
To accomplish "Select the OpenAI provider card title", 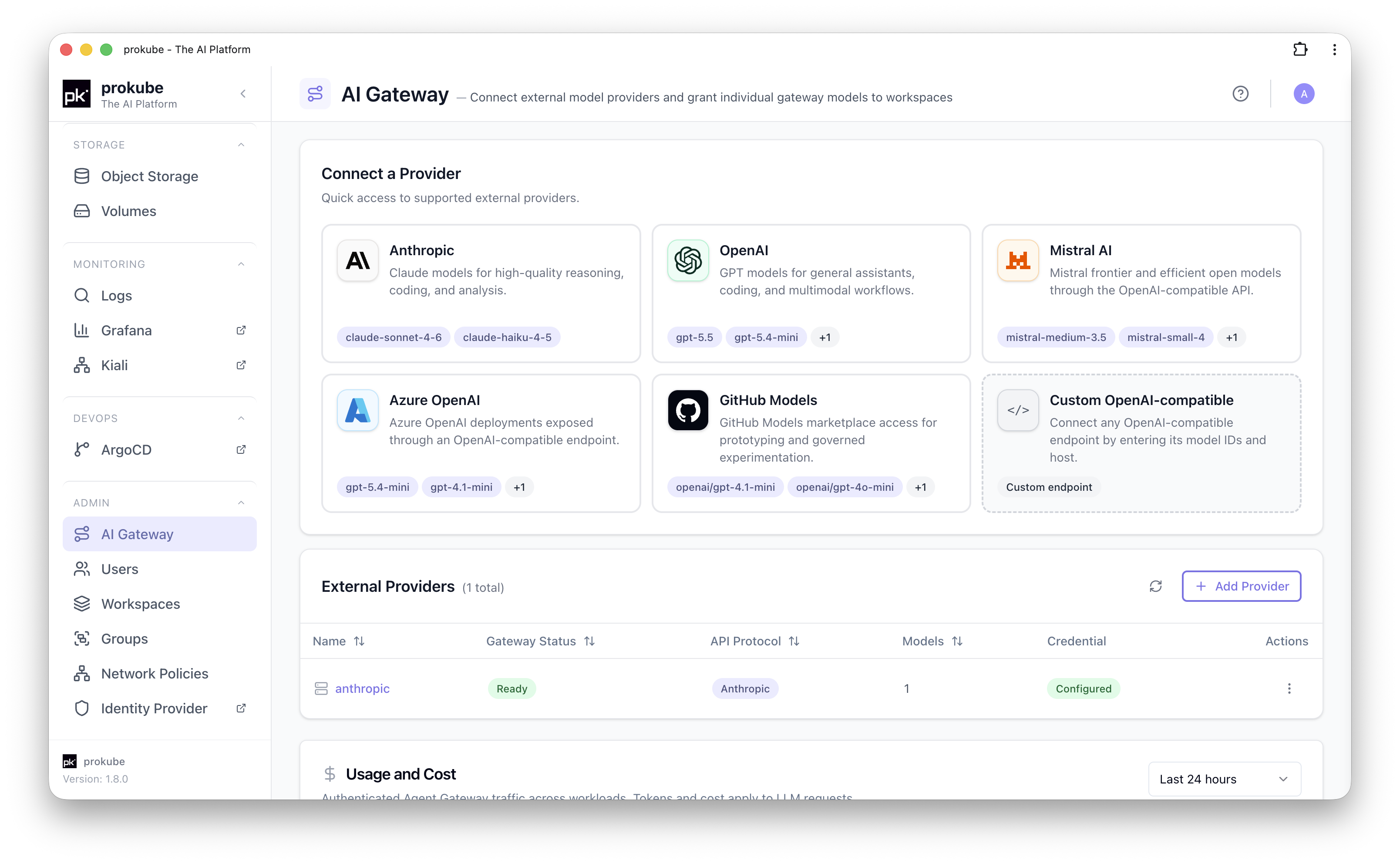I will click(x=744, y=251).
